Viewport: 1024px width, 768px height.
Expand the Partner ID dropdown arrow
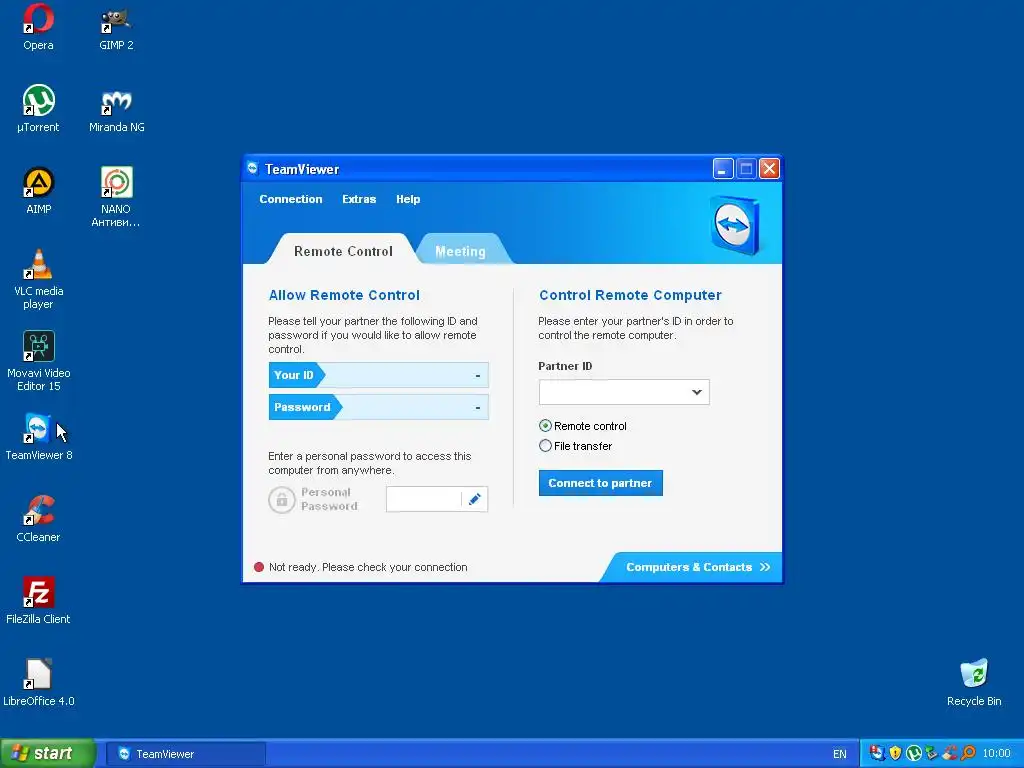coord(697,392)
